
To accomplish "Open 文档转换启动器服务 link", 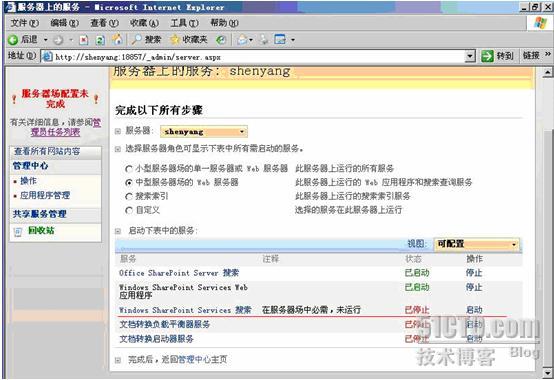I will pos(157,339).
